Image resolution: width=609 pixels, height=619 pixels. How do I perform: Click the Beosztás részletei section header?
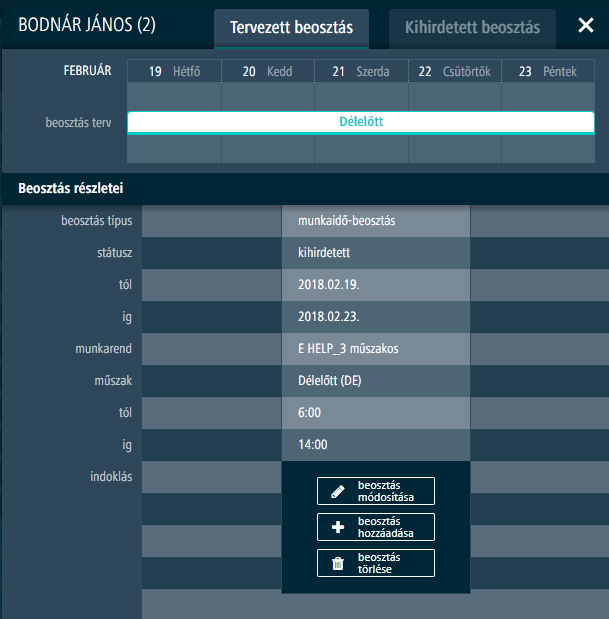coord(71,188)
